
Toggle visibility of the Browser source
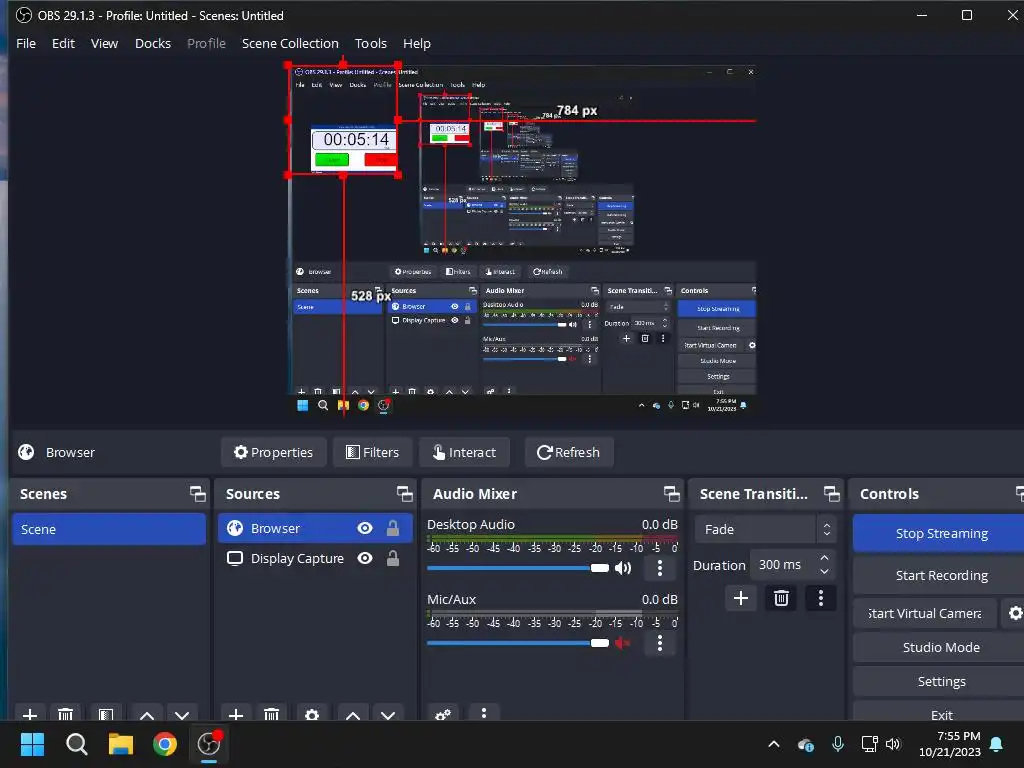click(365, 528)
